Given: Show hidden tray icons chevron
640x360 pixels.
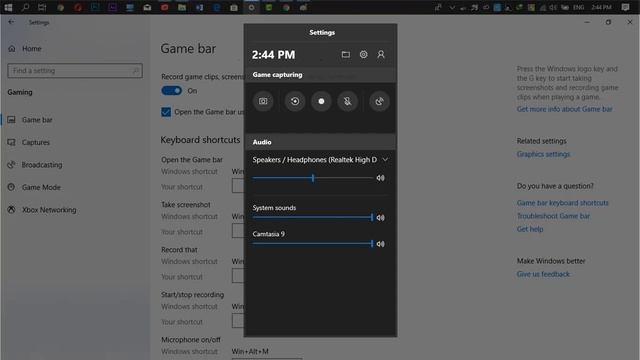Looking at the screenshot, I should [x=452, y=7].
